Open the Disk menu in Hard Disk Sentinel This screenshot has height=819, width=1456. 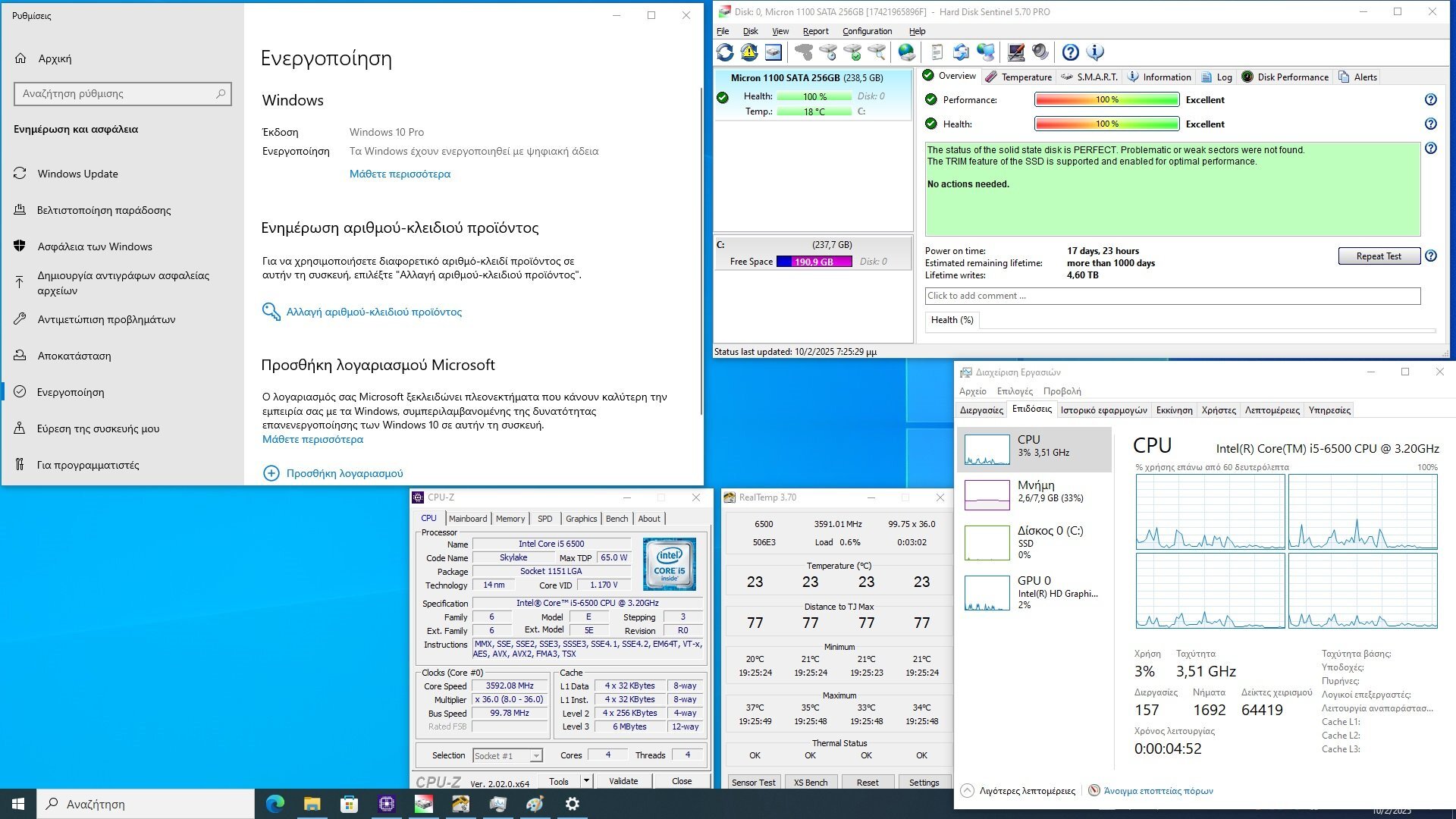[x=750, y=31]
